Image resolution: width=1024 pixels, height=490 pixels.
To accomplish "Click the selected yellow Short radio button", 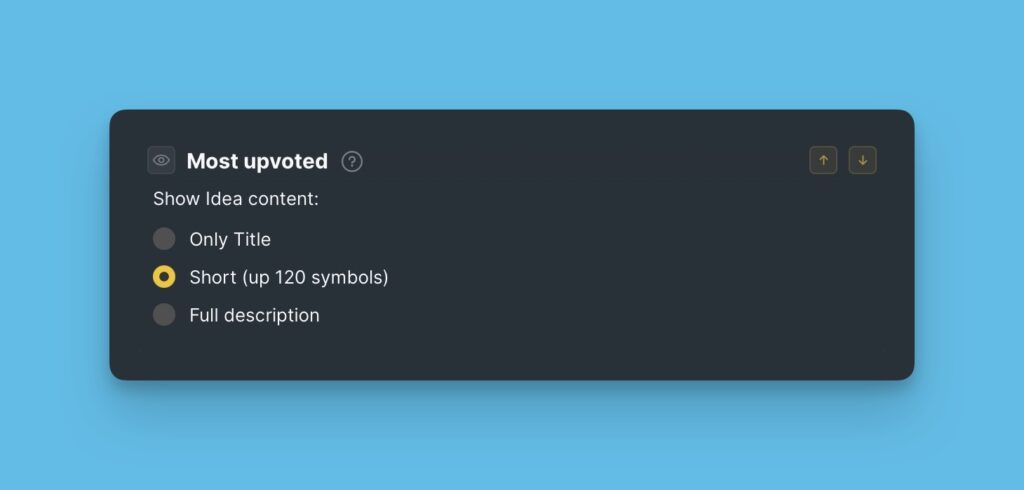I will point(164,277).
